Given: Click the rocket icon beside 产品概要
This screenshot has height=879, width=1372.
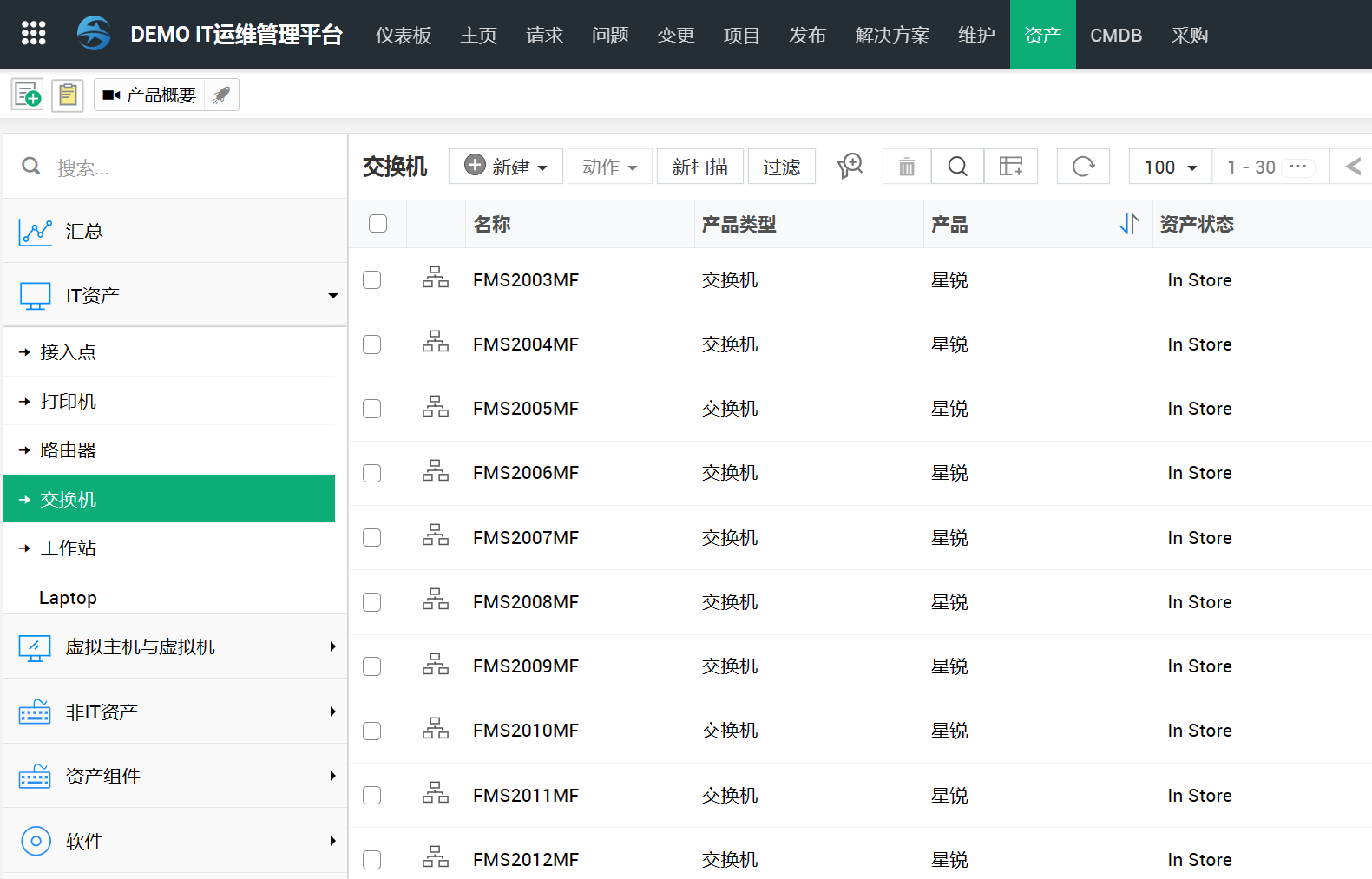Looking at the screenshot, I should [221, 95].
